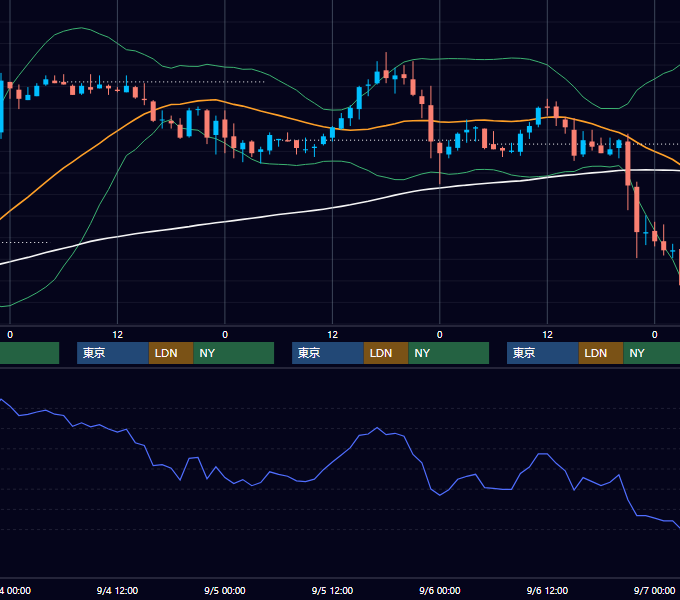This screenshot has height=600, width=680.
Task: Click the 9/7 00:00 date label
Action: (655, 590)
